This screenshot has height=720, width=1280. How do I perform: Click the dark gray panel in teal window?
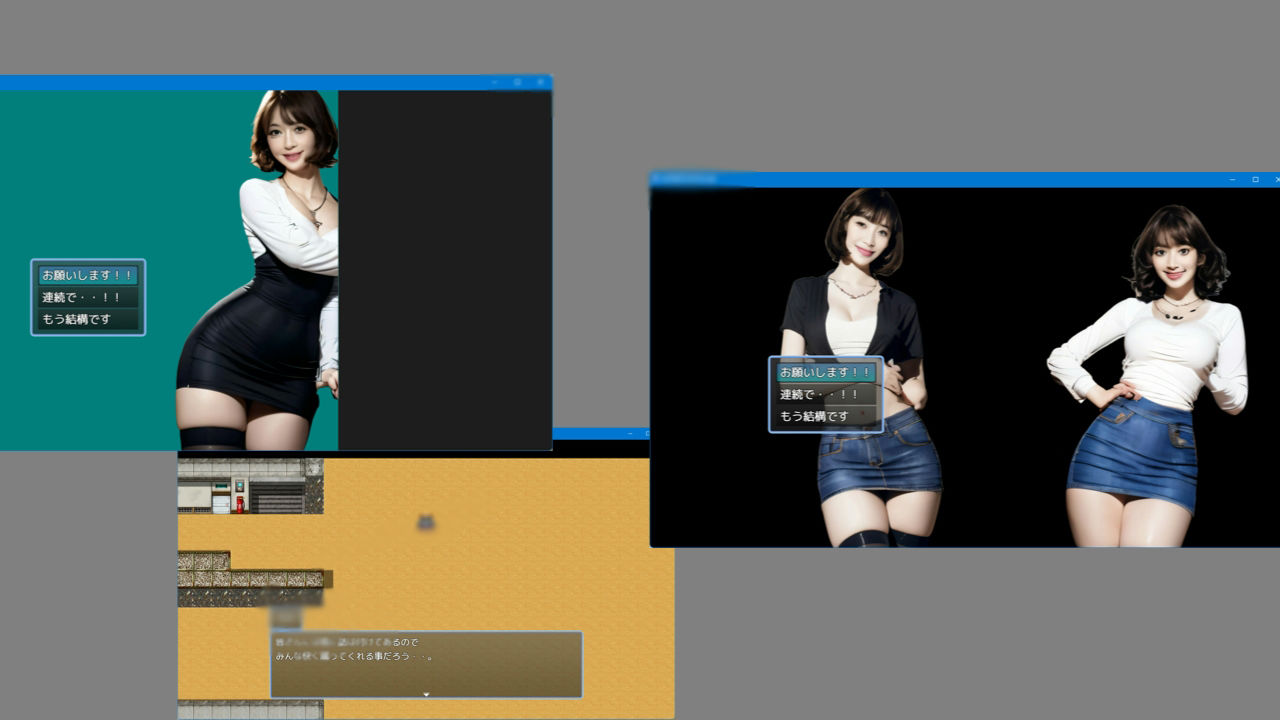click(444, 270)
